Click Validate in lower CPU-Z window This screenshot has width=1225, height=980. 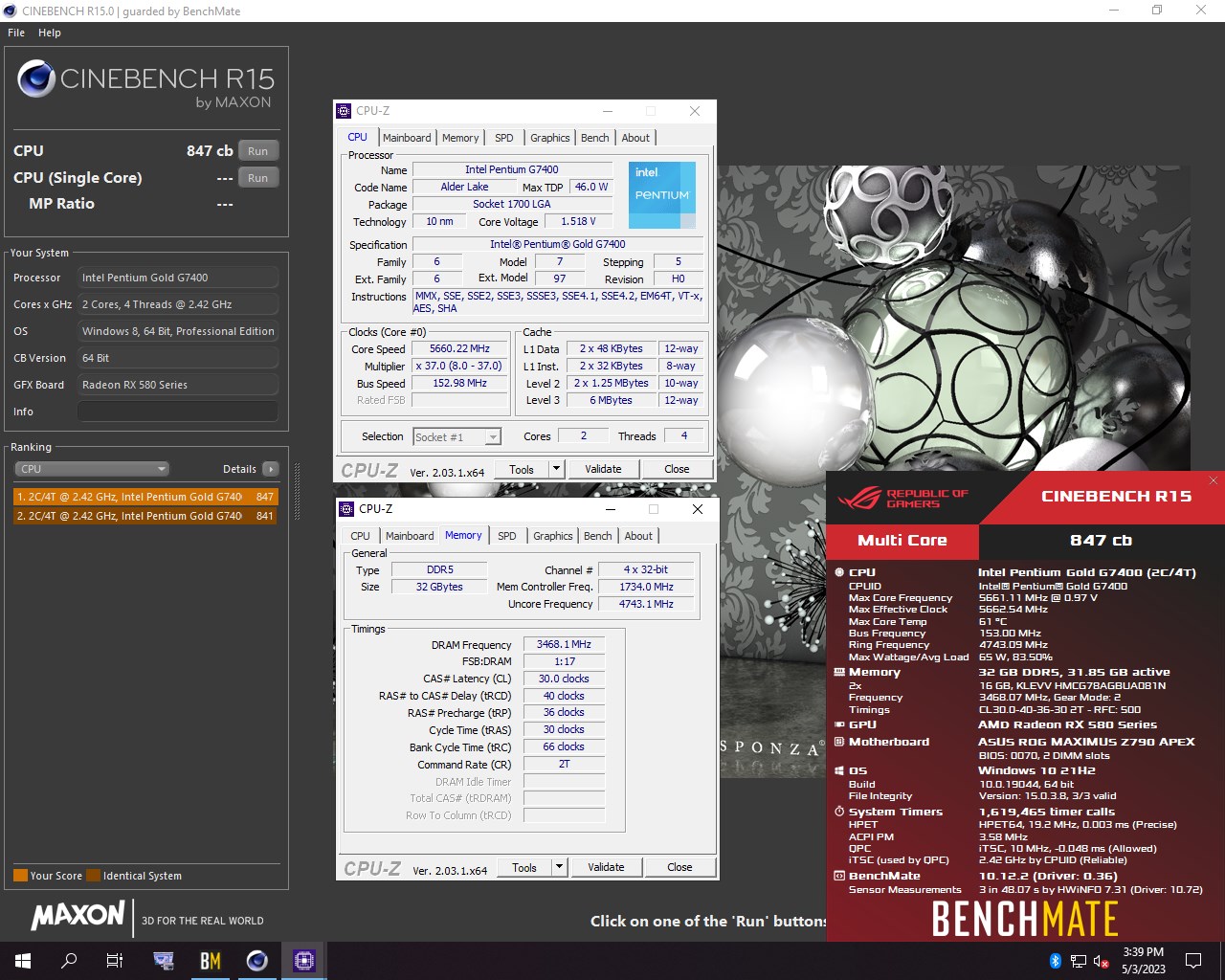click(x=606, y=867)
